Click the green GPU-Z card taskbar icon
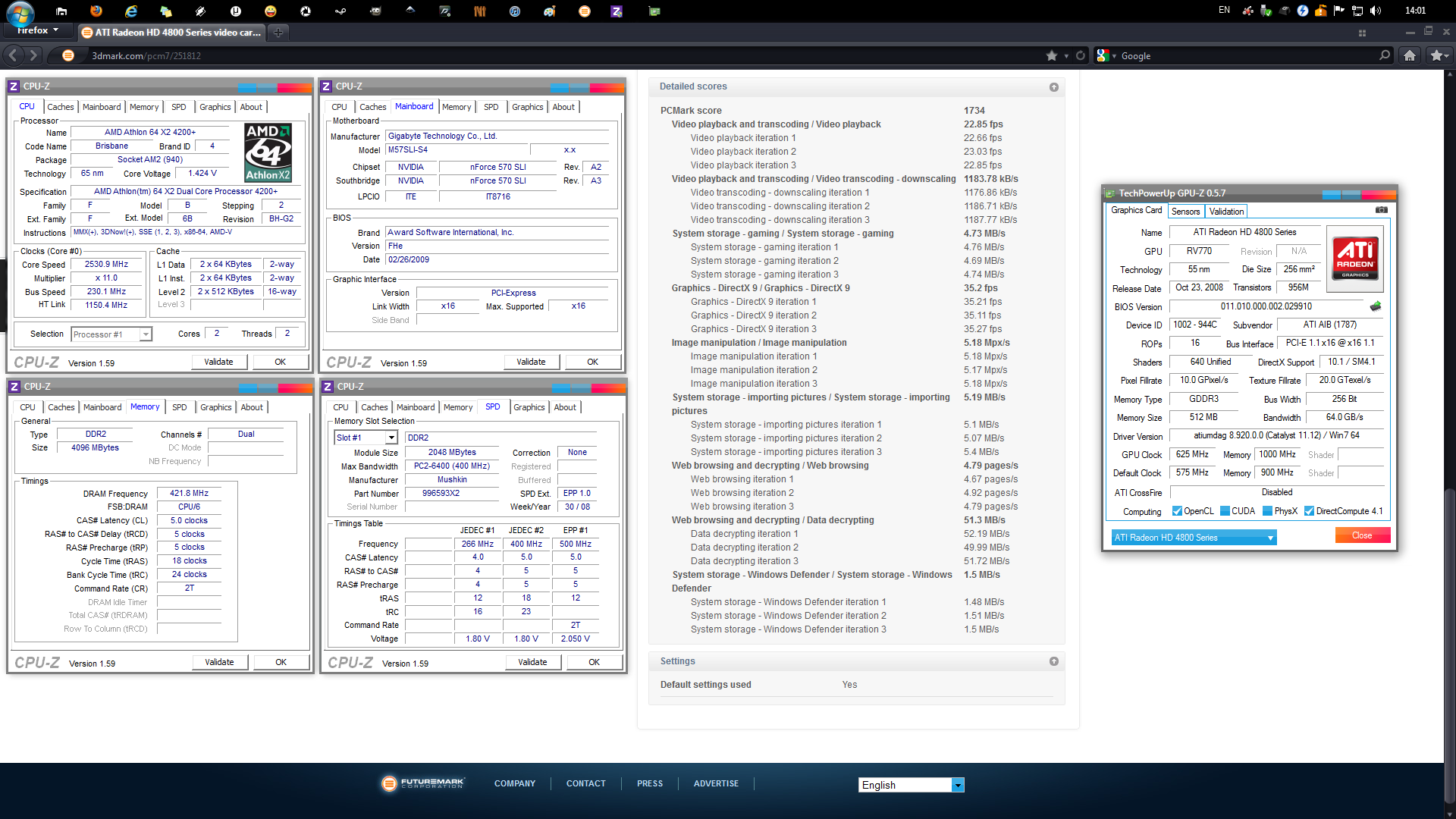1456x819 pixels. (654, 11)
